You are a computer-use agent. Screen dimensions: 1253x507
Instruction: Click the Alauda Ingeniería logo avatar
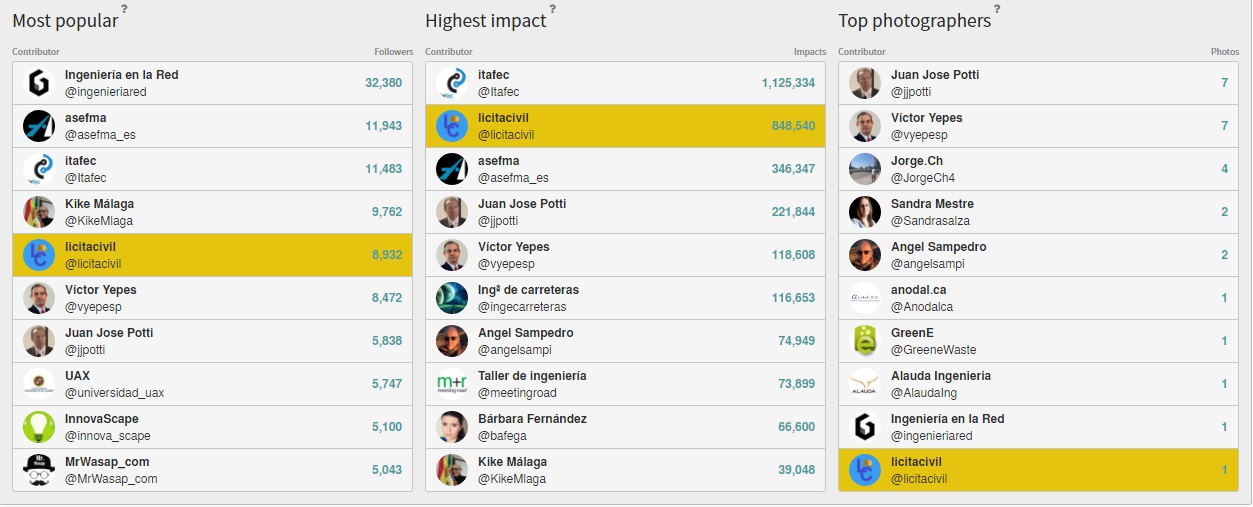click(x=865, y=384)
